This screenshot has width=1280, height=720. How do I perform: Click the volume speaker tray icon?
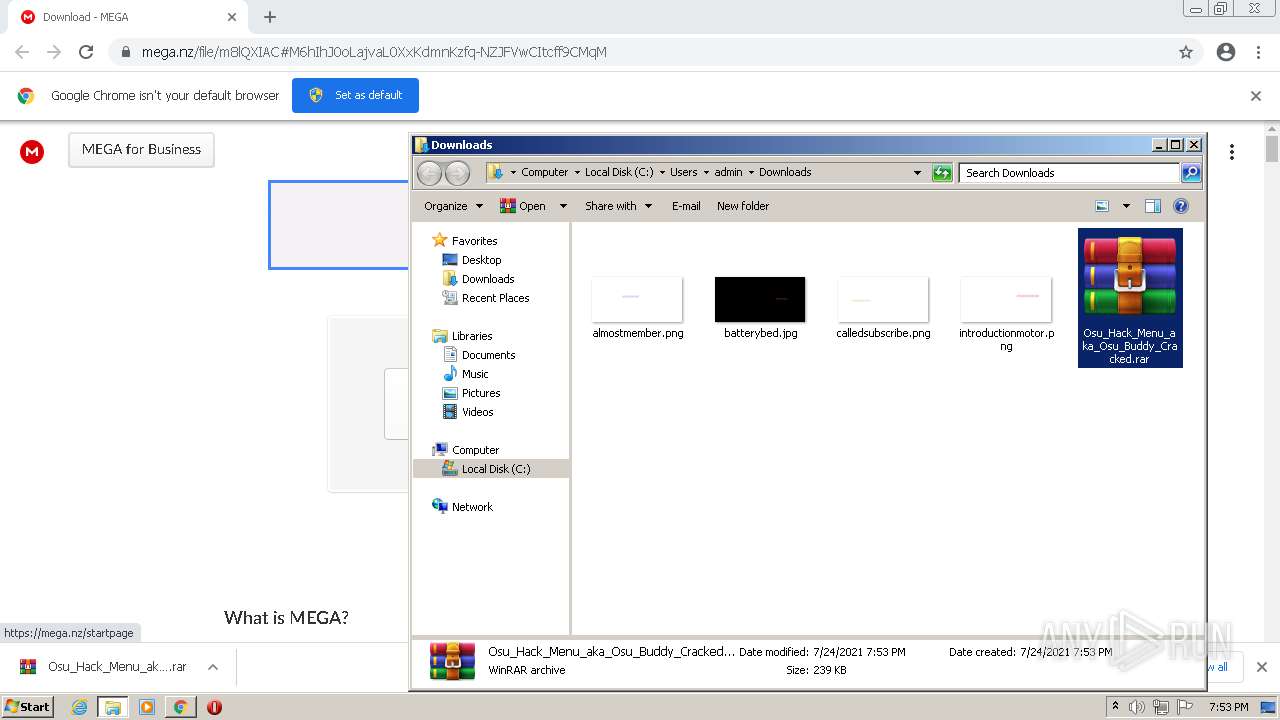coord(1137,707)
